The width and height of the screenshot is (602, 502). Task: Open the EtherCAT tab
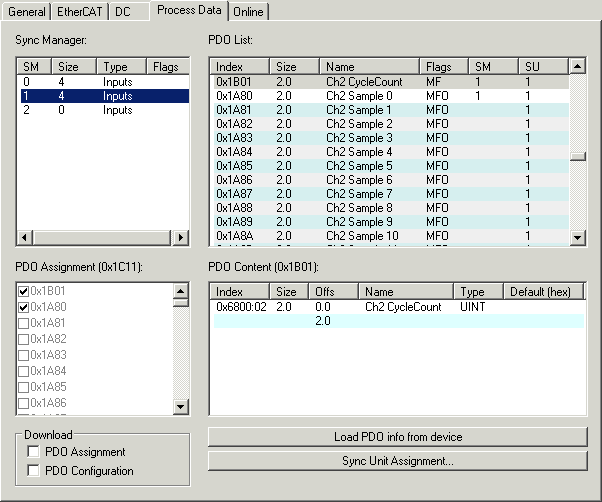point(79,12)
